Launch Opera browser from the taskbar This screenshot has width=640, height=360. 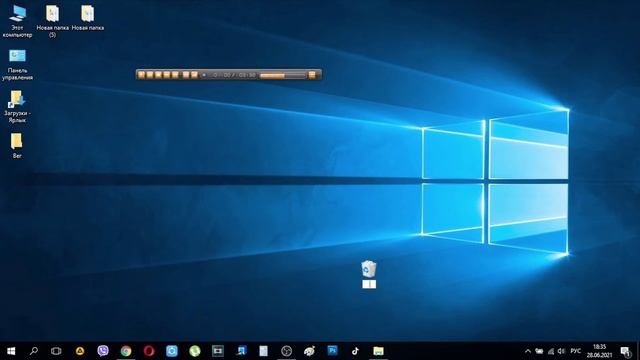click(149, 351)
